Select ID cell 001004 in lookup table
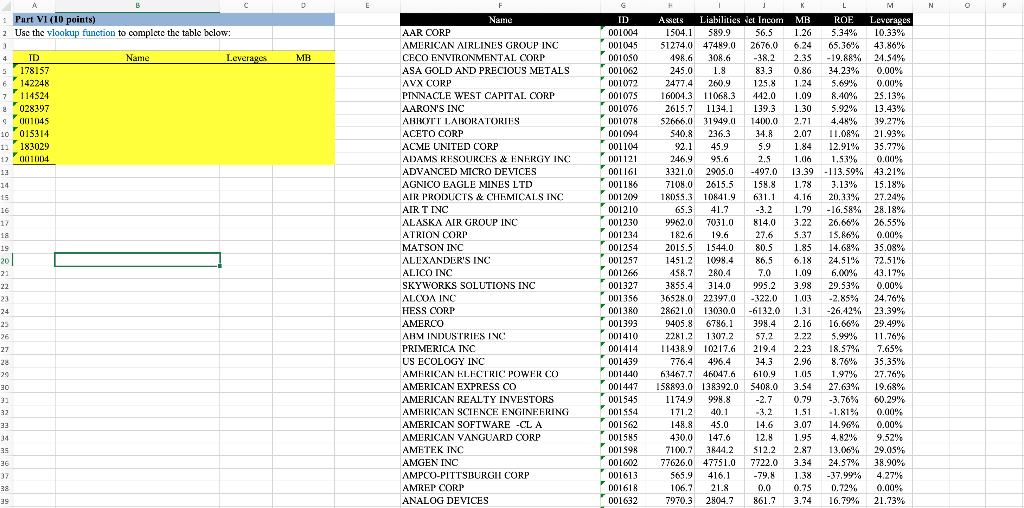Screen dimensions: 1024x508 pos(624,32)
